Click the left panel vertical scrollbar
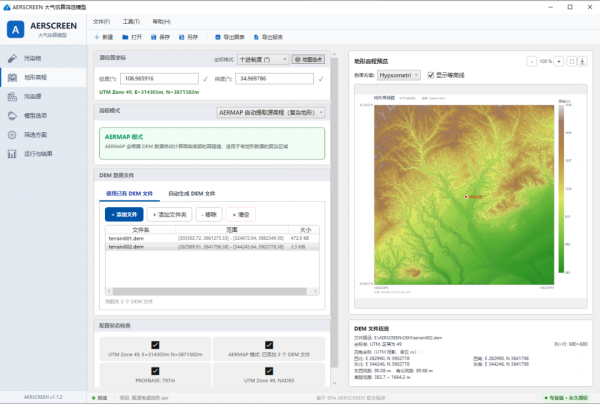 (334, 212)
